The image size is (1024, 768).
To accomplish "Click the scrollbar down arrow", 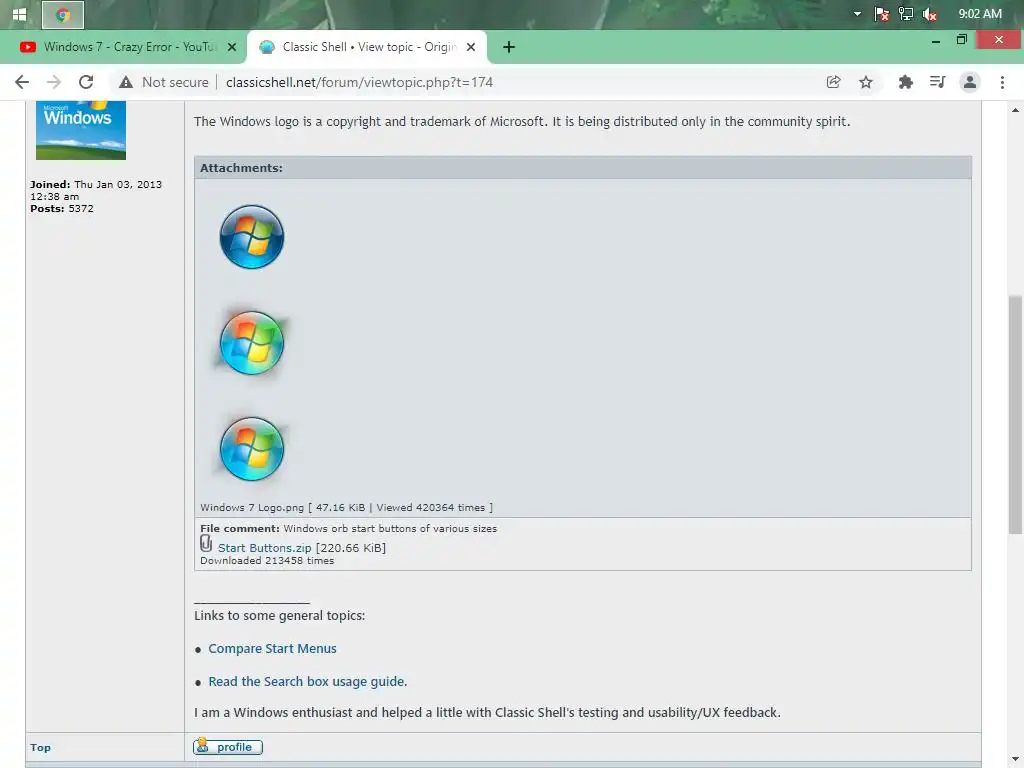I will point(1015,758).
